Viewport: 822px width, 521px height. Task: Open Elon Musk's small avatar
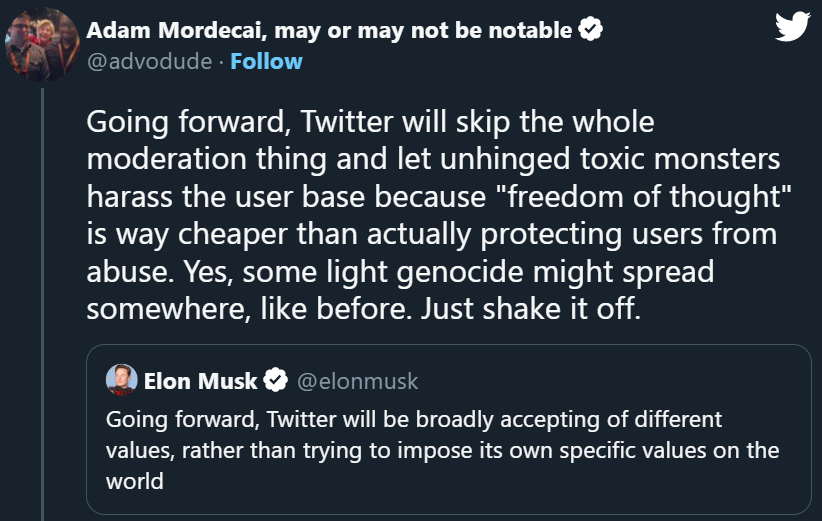121,380
